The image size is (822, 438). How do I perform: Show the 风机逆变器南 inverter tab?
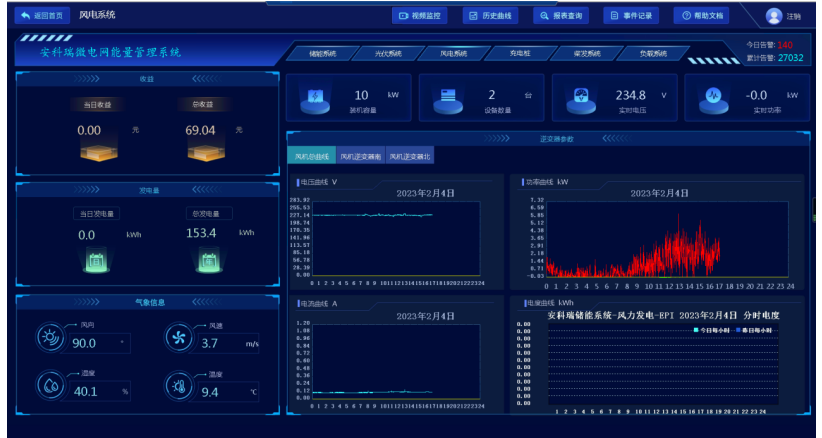360,156
